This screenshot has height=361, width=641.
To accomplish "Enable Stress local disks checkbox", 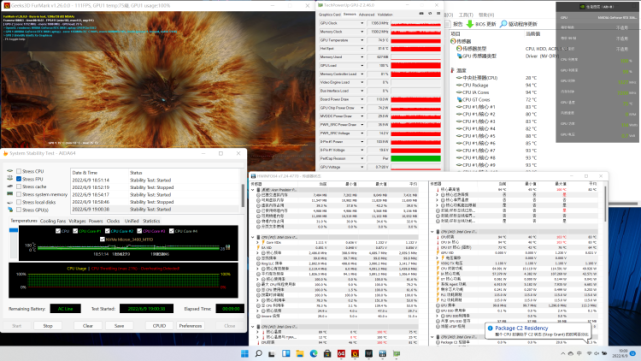I will point(19,202).
